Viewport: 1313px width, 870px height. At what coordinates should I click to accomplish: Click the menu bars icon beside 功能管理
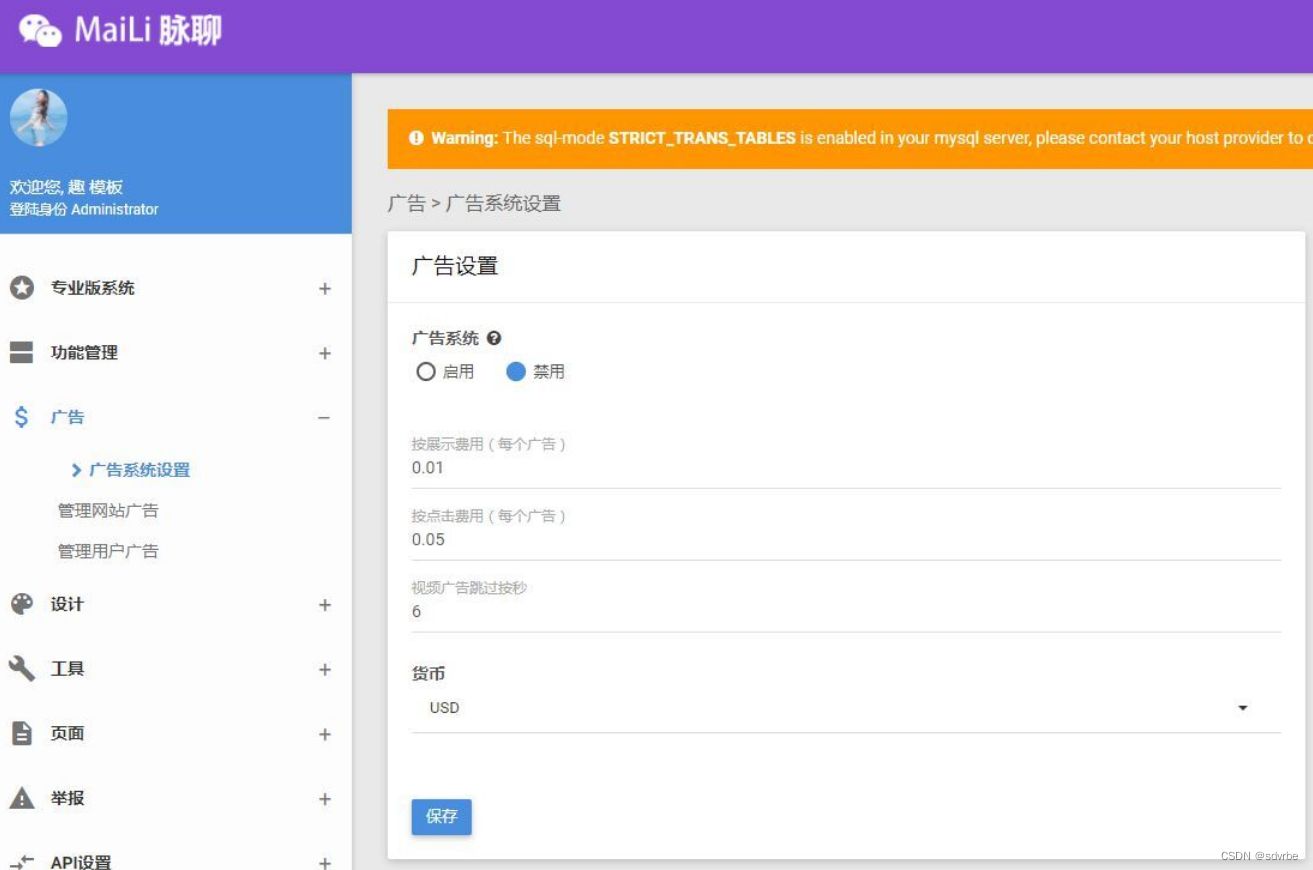23,352
